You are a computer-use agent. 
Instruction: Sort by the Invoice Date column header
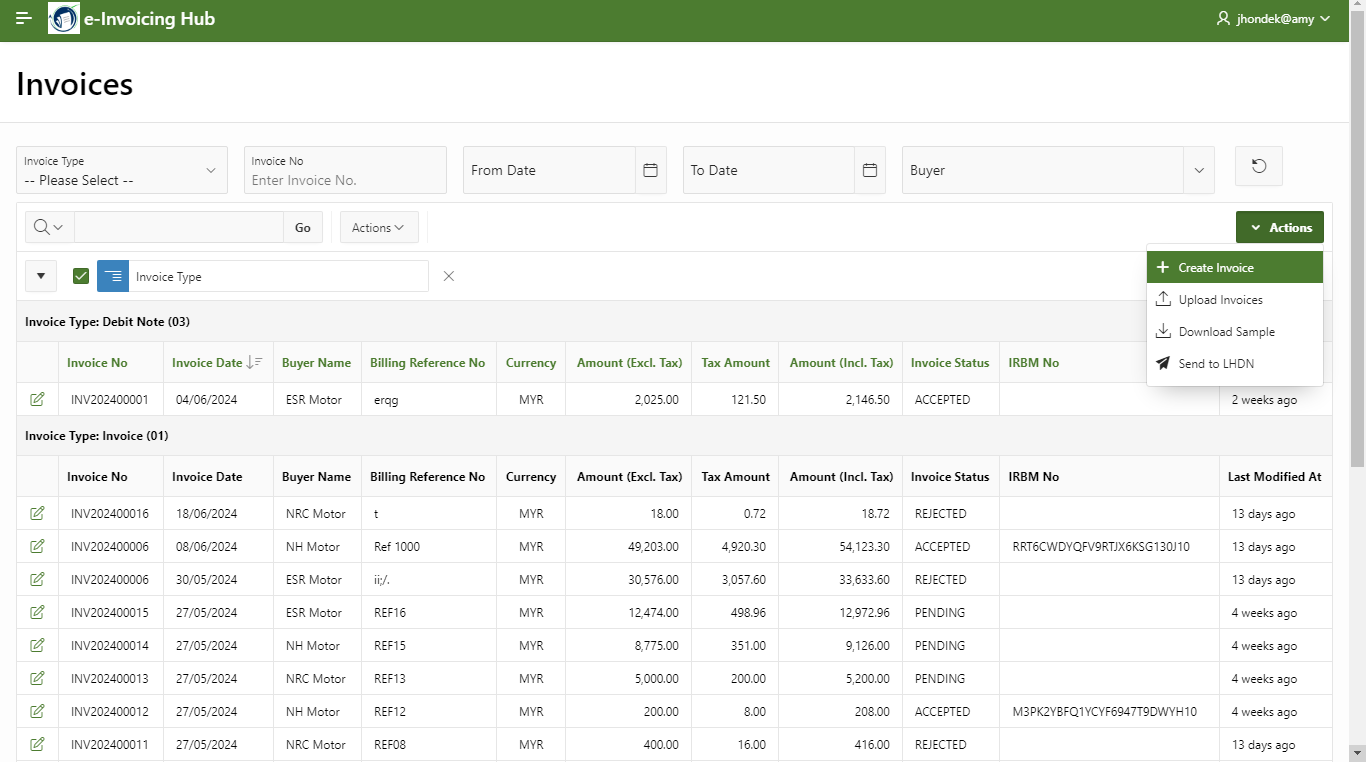[206, 363]
